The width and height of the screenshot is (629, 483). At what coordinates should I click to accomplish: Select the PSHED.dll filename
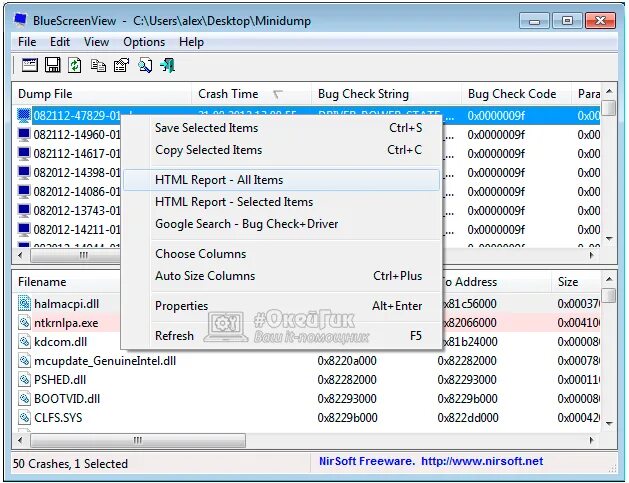tap(60, 380)
